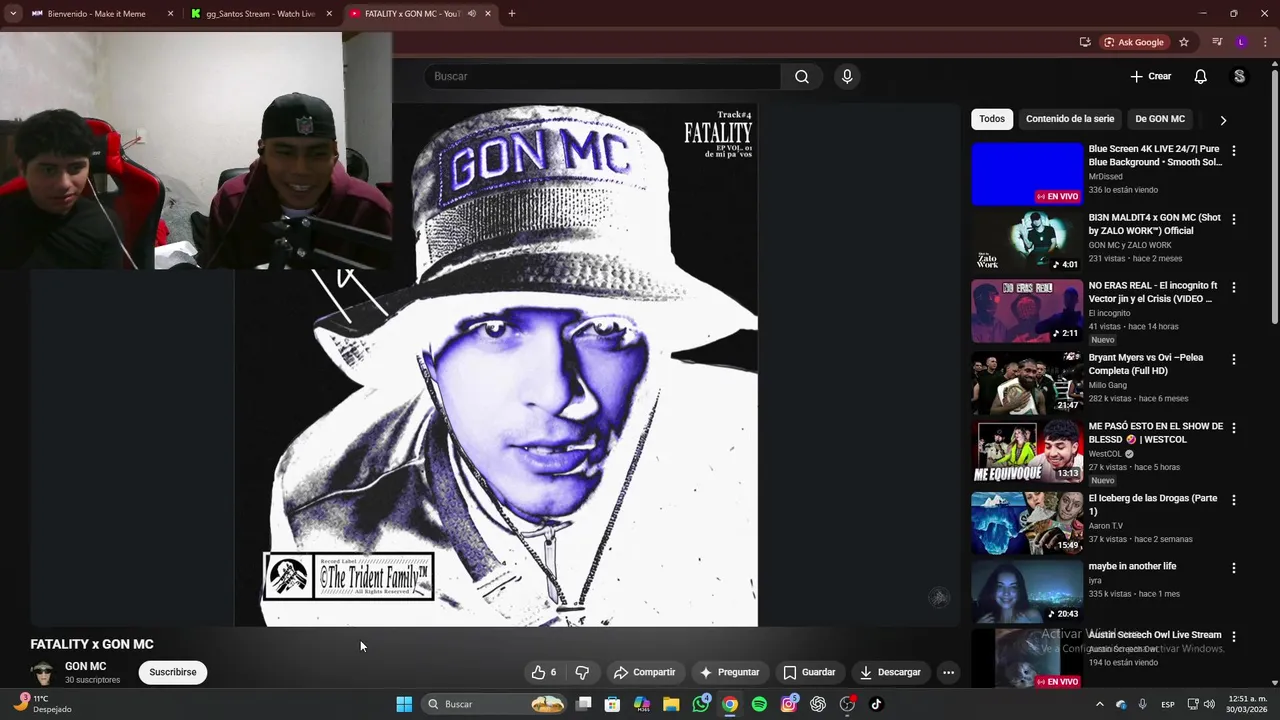
Task: Open maybe in another life video title
Action: coord(1132,566)
